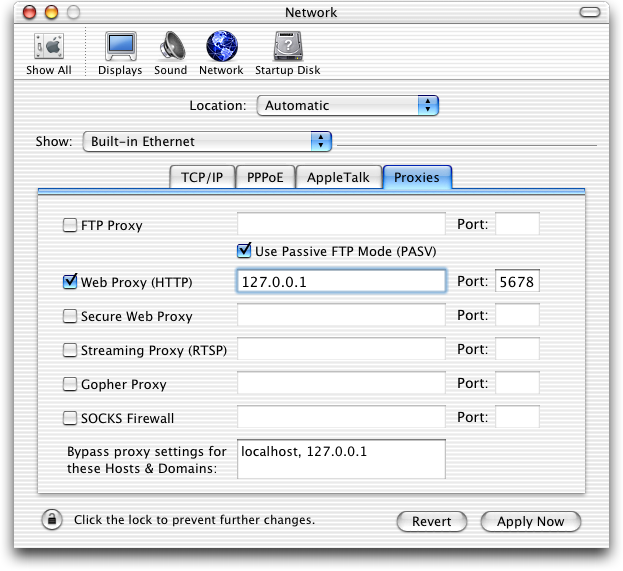Enable the FTP Proxy checkbox
This screenshot has width=623, height=571.
pyautogui.click(x=70, y=225)
